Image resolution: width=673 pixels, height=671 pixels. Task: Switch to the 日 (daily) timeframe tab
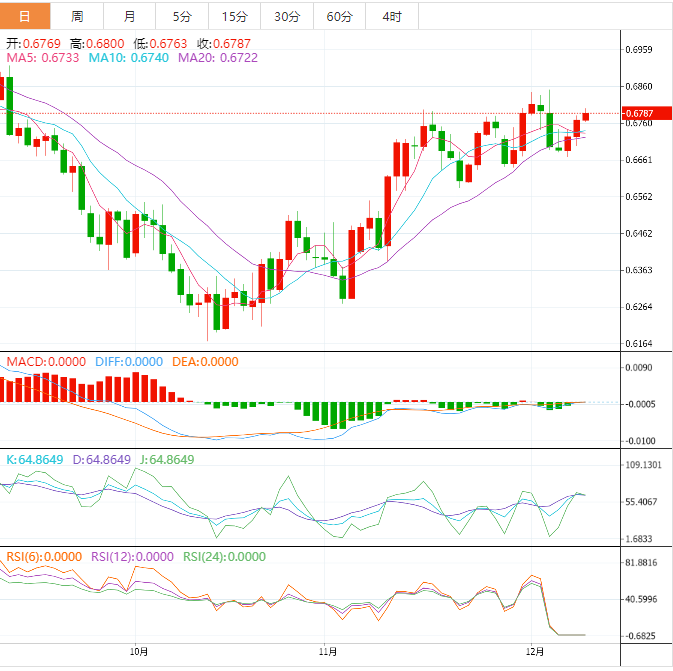(x=25, y=16)
